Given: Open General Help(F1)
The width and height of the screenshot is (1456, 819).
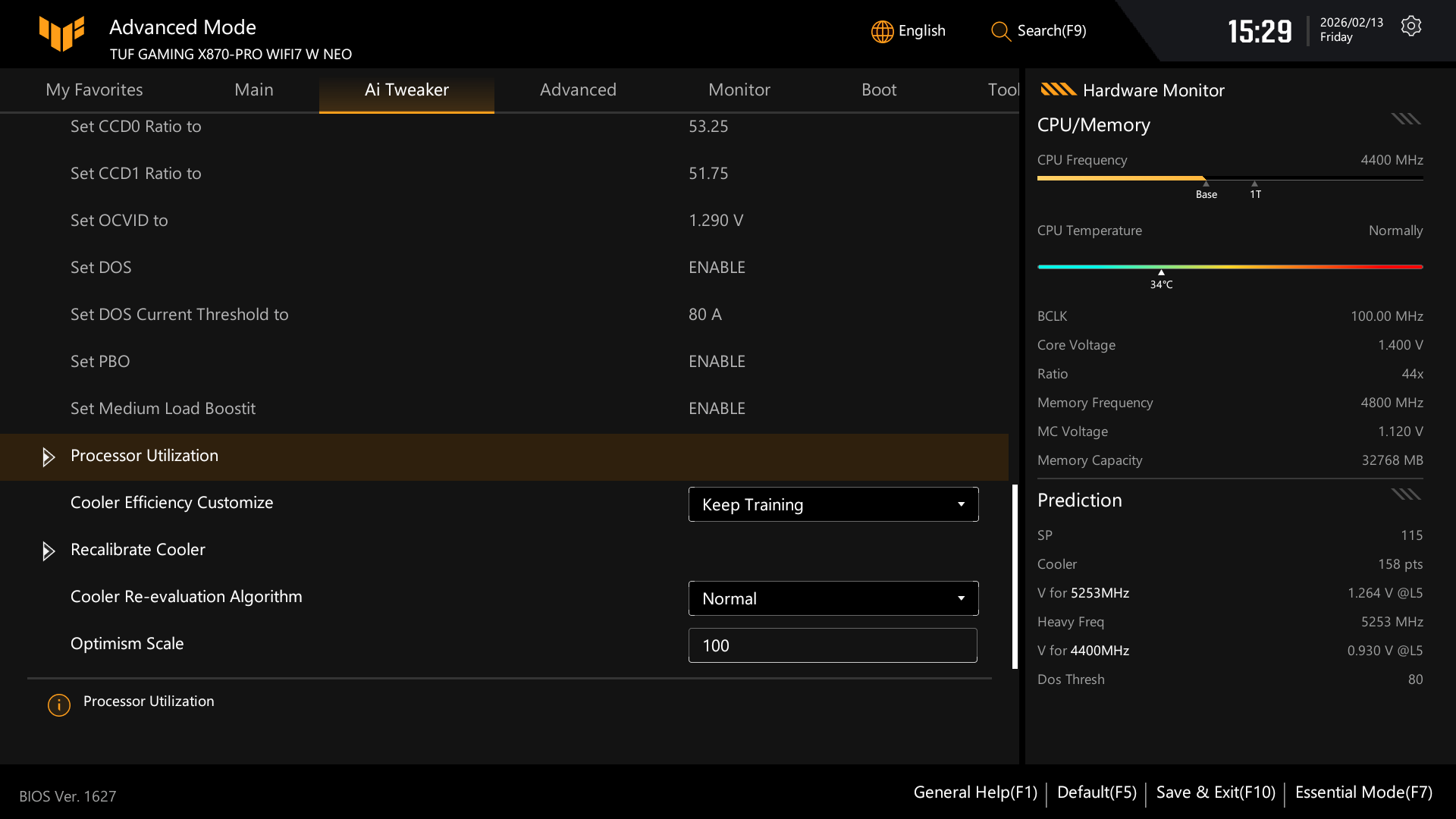Looking at the screenshot, I should tap(975, 792).
